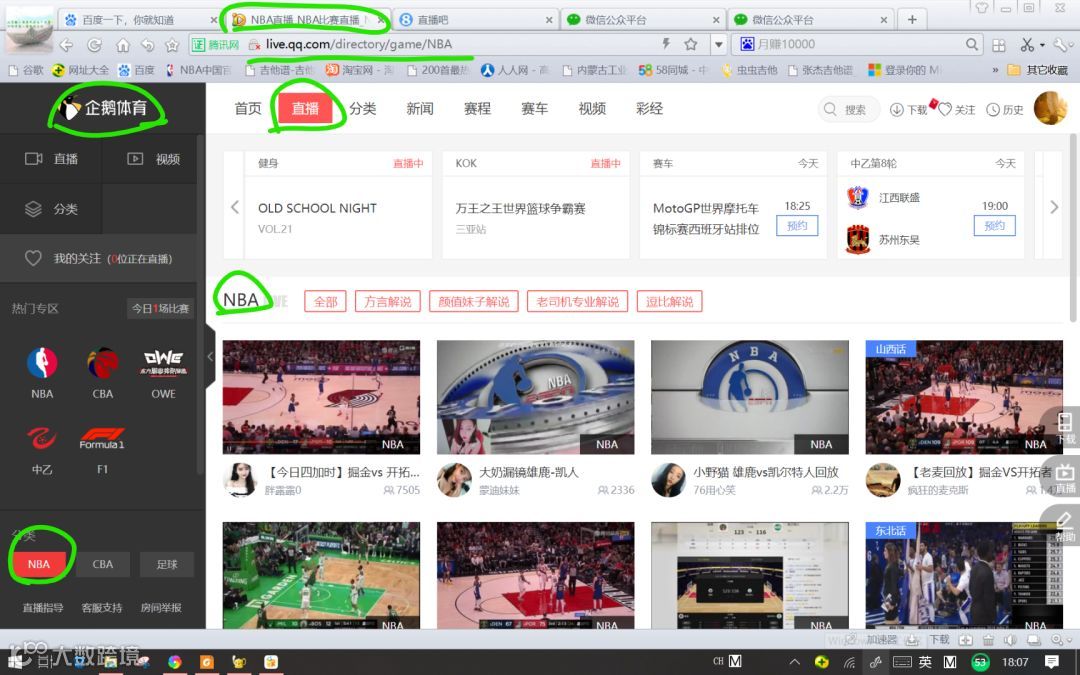Screen dimensions: 1080x675
Task: Click the 企鹅体育 logo
Action: 104,108
